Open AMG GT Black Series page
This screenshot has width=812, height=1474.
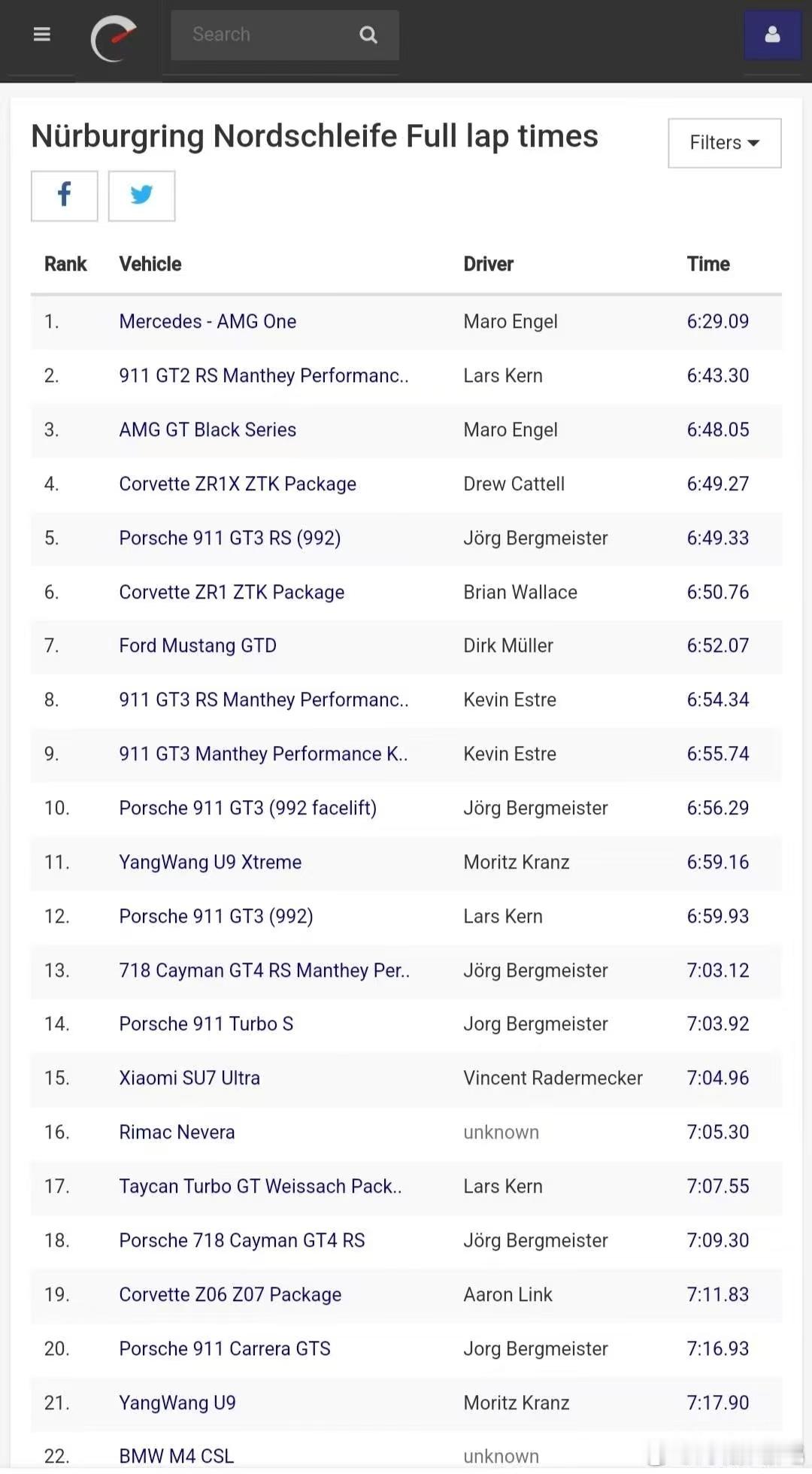(208, 430)
